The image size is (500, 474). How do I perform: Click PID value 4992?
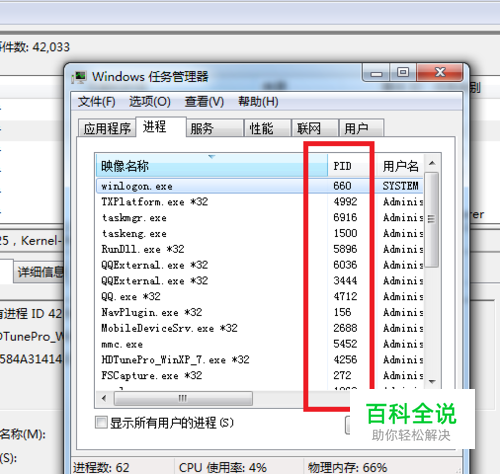(345, 202)
